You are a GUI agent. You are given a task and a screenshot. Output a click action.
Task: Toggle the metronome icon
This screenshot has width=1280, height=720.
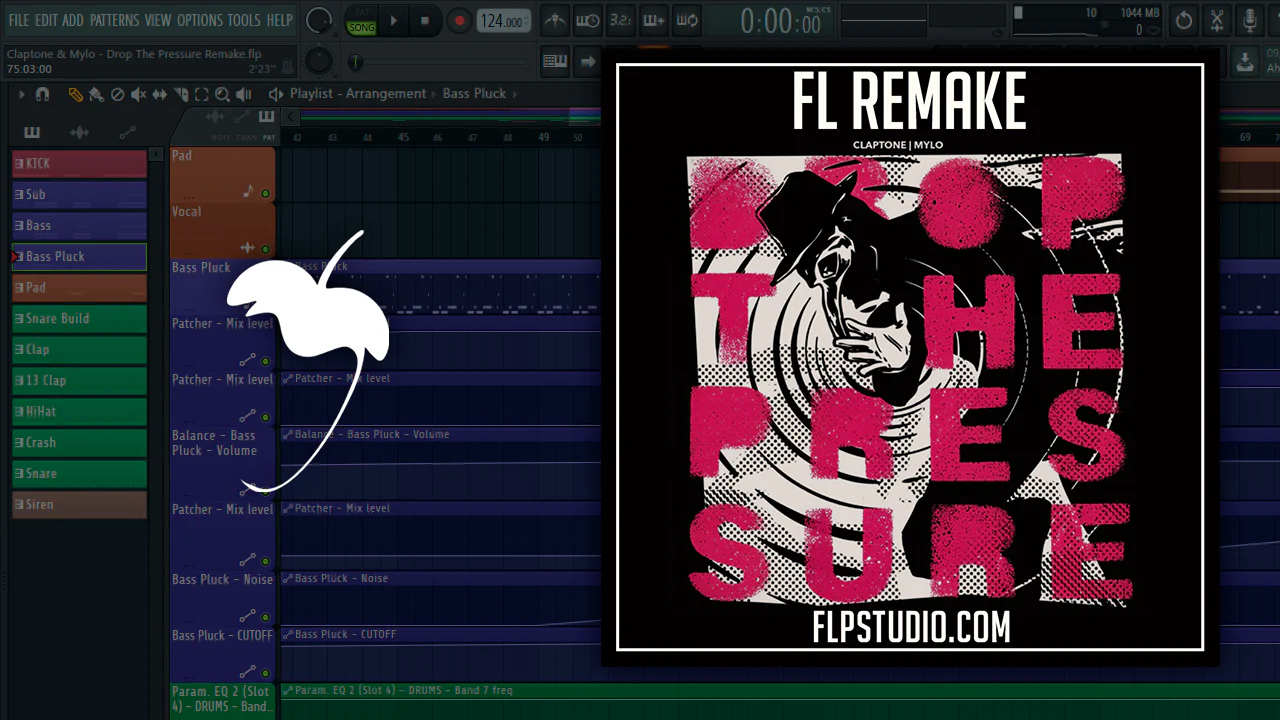click(x=556, y=20)
